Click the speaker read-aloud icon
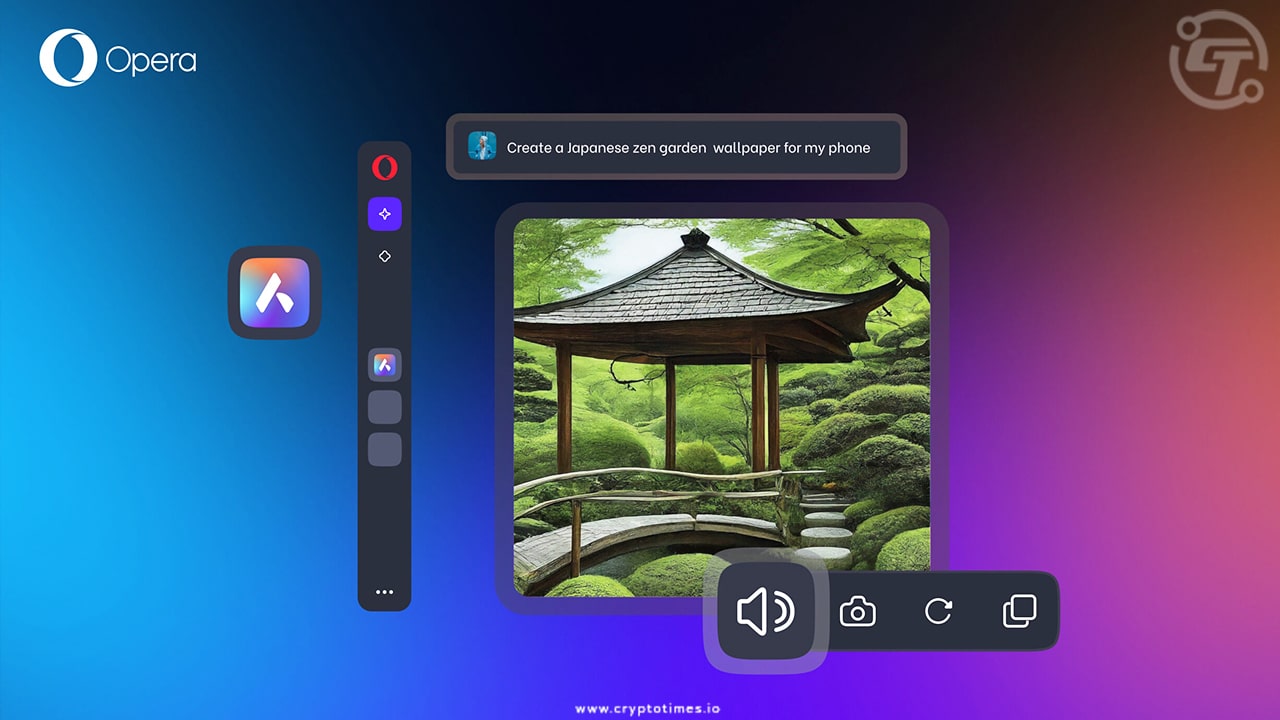This screenshot has width=1280, height=720. (765, 611)
